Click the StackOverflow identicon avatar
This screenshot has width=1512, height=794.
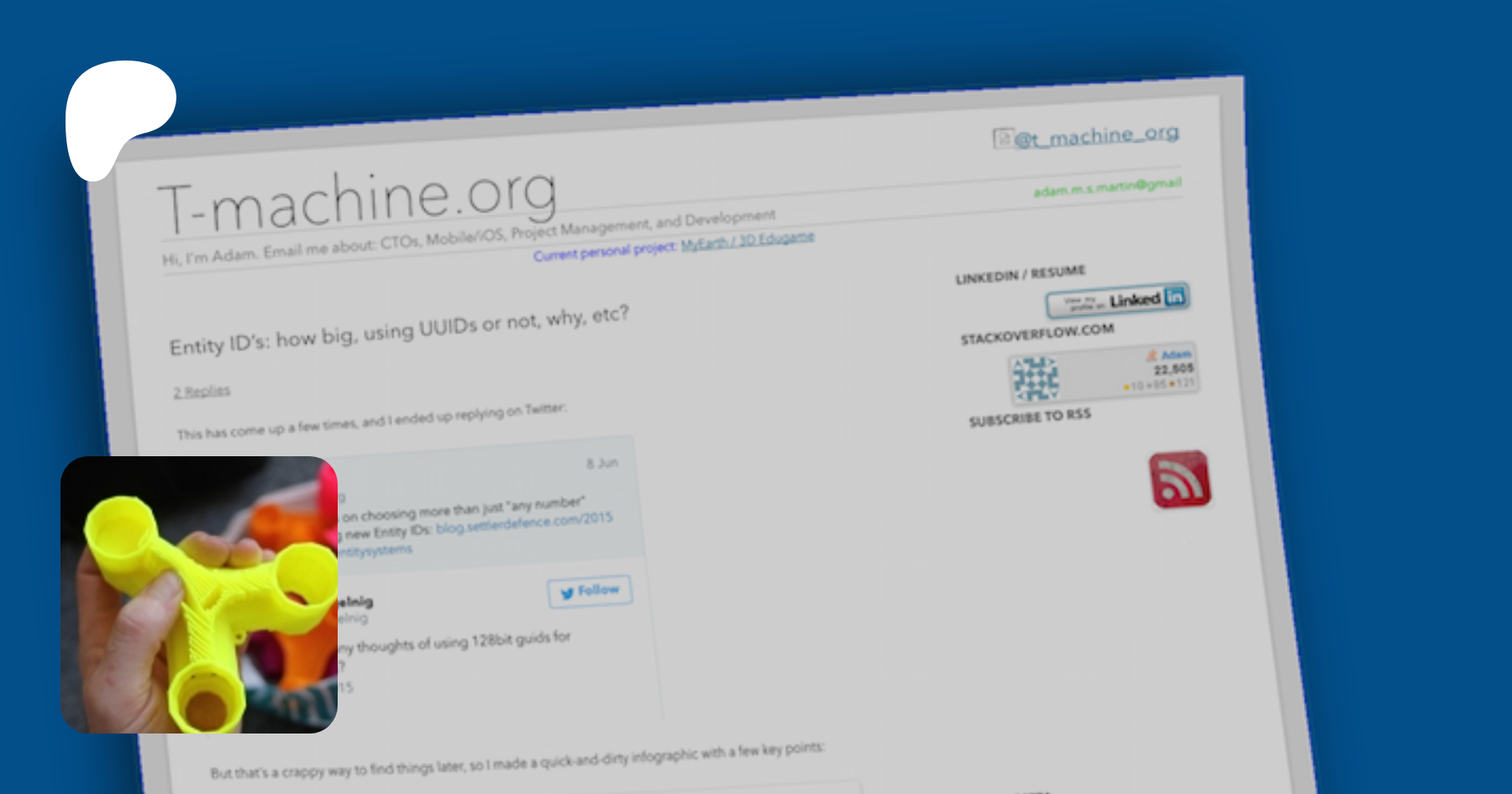pos(1035,378)
